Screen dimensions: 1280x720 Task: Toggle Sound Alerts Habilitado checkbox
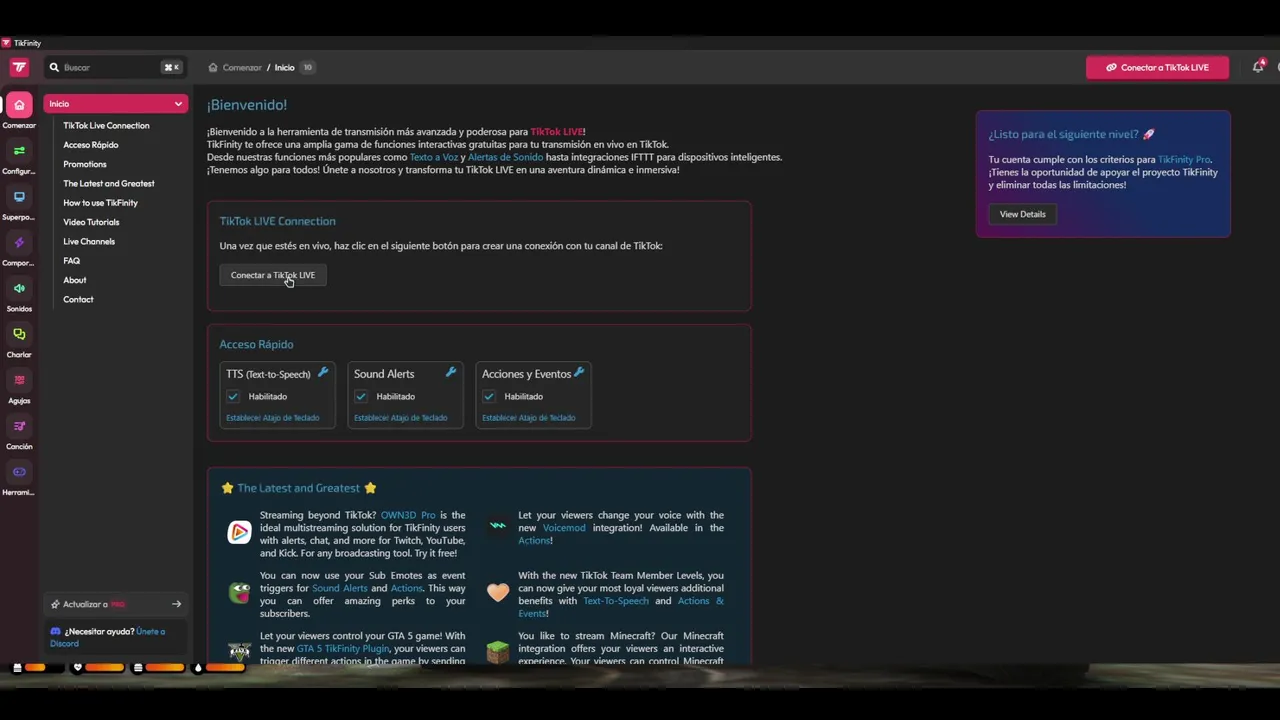[x=361, y=396]
